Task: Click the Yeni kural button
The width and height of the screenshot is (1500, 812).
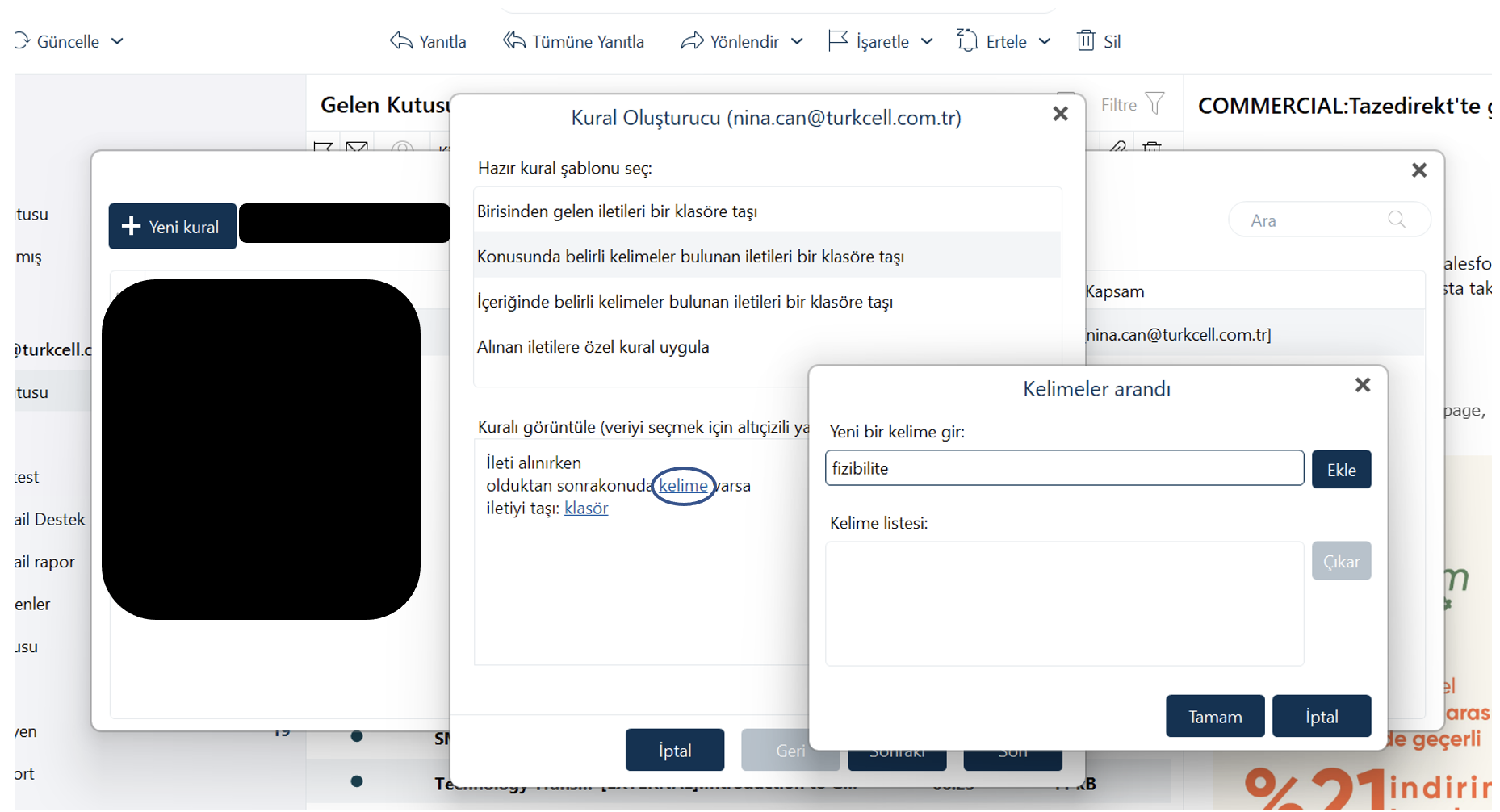Action: [173, 226]
